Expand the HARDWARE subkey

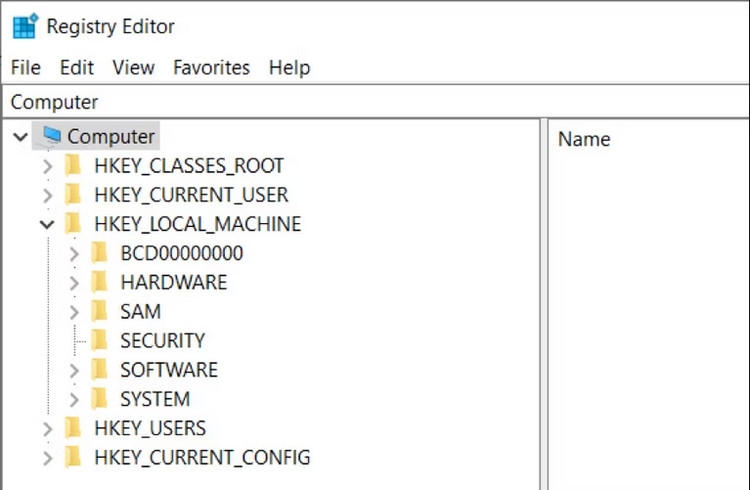coord(74,283)
